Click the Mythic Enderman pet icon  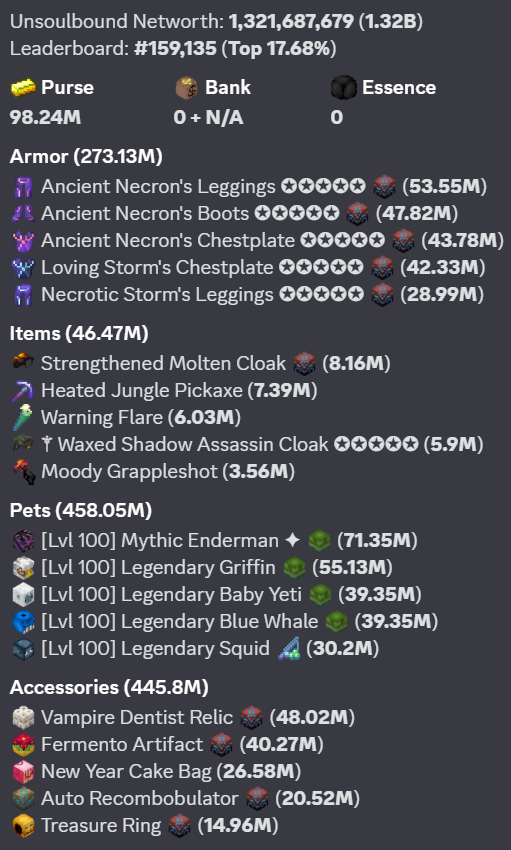coord(23,540)
